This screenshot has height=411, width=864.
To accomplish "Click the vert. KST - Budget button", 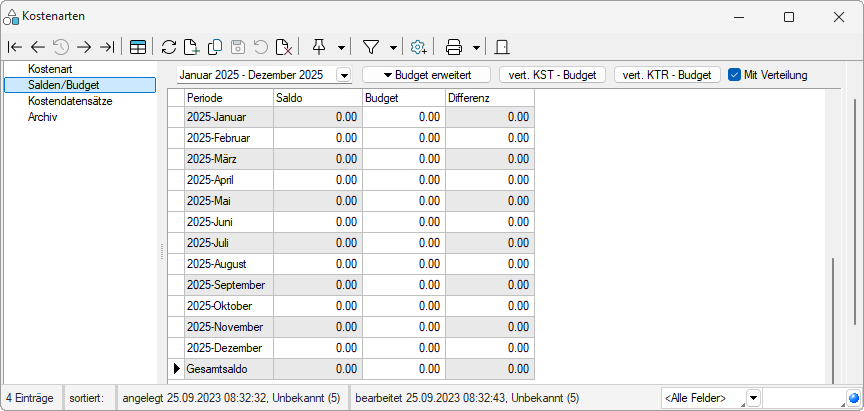I will [553, 75].
